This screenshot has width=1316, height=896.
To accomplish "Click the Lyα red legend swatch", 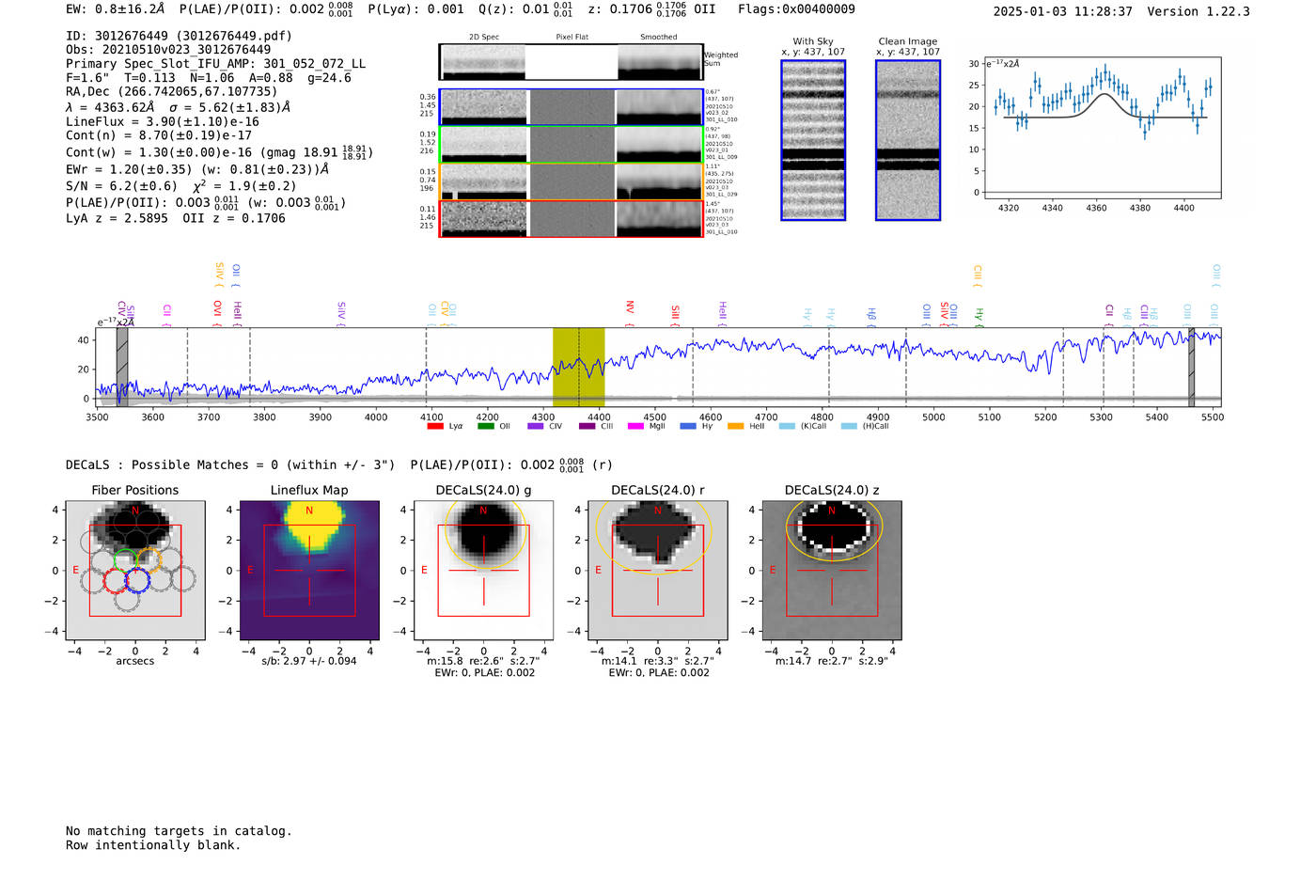I will [x=435, y=426].
